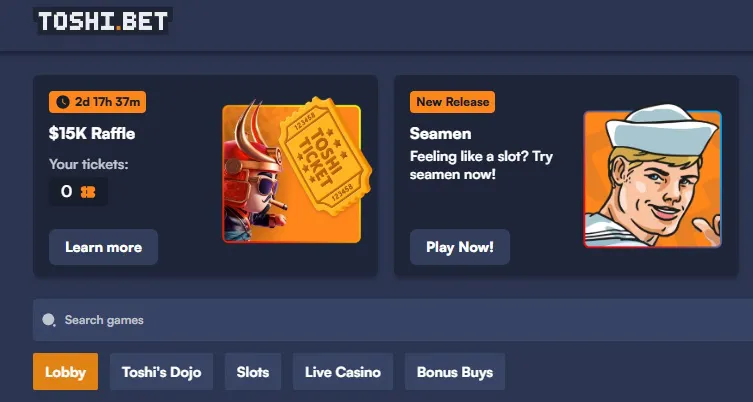The height and width of the screenshot is (402, 753).
Task: Open the Slots tab
Action: tap(253, 372)
